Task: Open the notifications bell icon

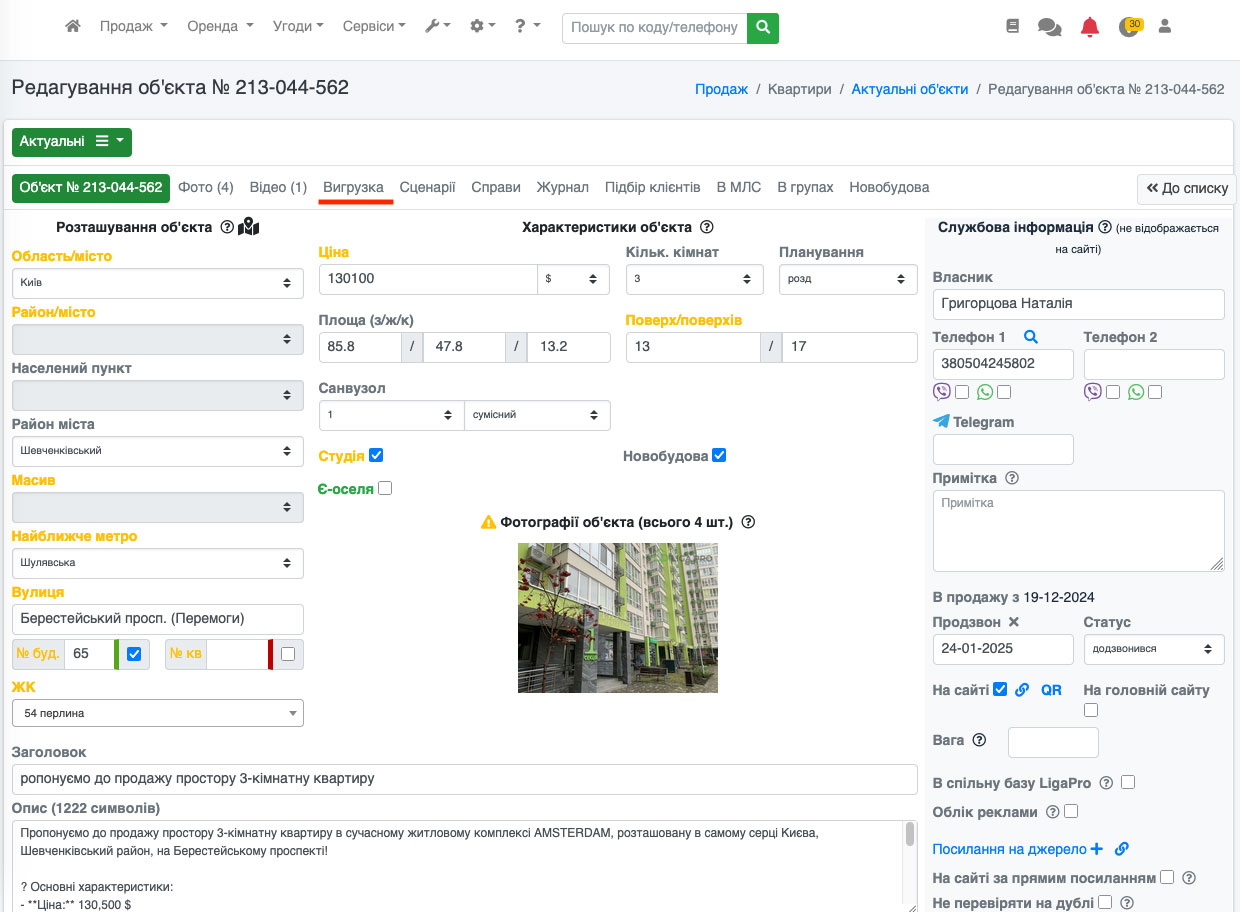Action: tap(1089, 27)
